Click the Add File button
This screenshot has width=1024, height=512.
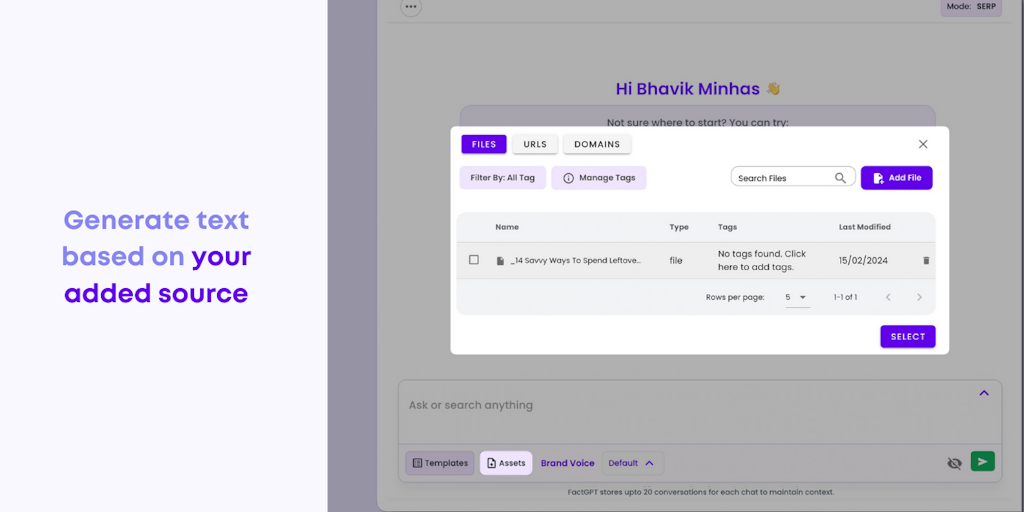coord(896,178)
